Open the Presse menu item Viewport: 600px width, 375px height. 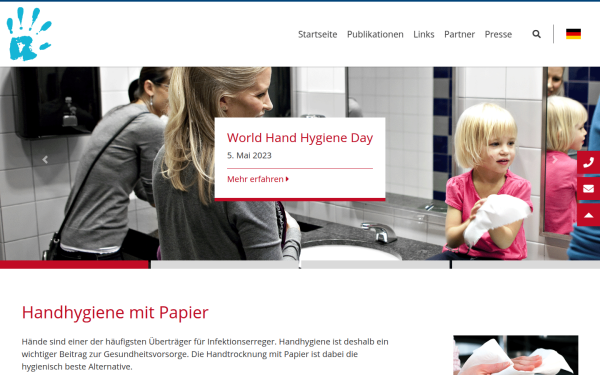(498, 34)
